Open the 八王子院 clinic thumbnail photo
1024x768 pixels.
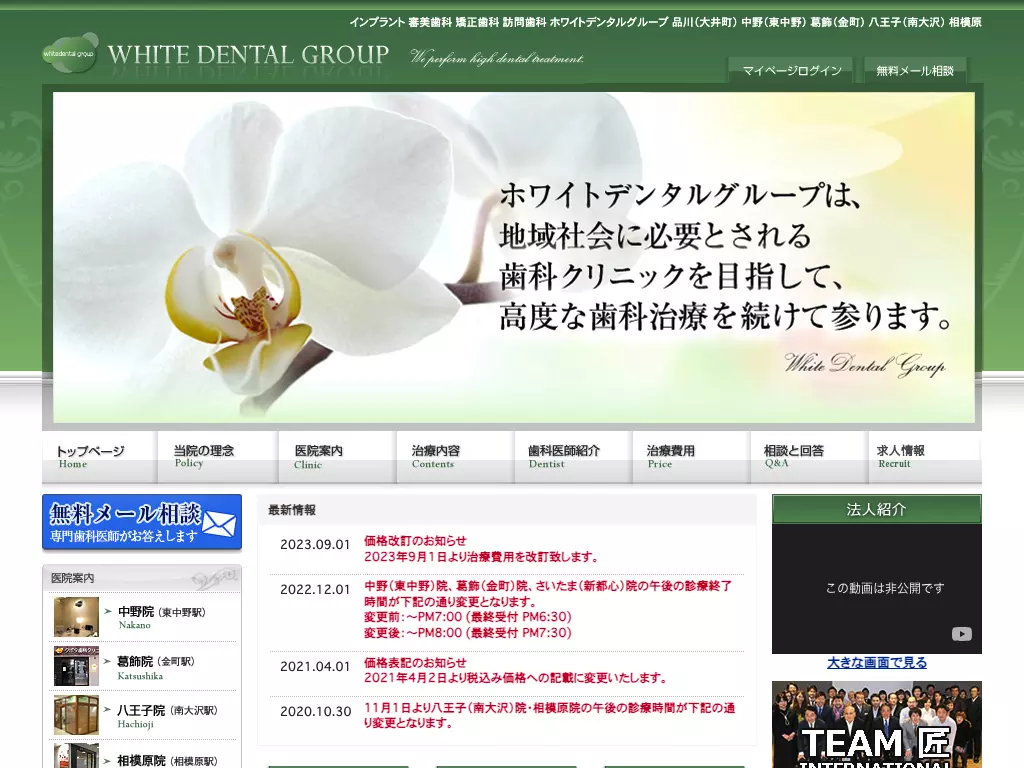76,715
